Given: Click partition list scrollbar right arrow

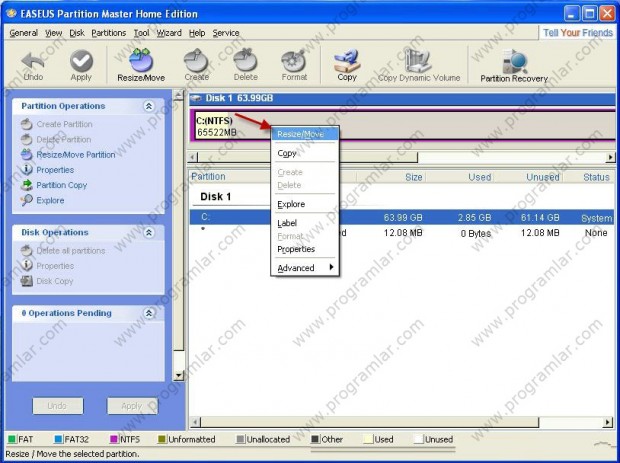Looking at the screenshot, I should [x=608, y=422].
